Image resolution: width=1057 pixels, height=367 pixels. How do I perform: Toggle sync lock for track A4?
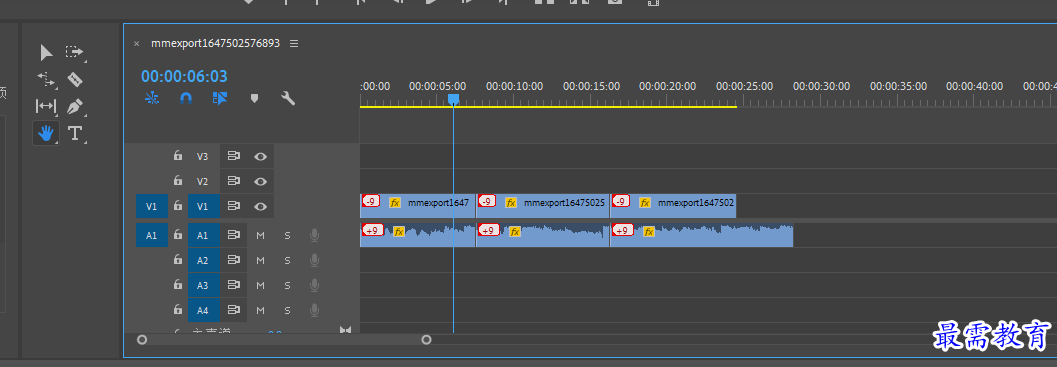tap(234, 310)
